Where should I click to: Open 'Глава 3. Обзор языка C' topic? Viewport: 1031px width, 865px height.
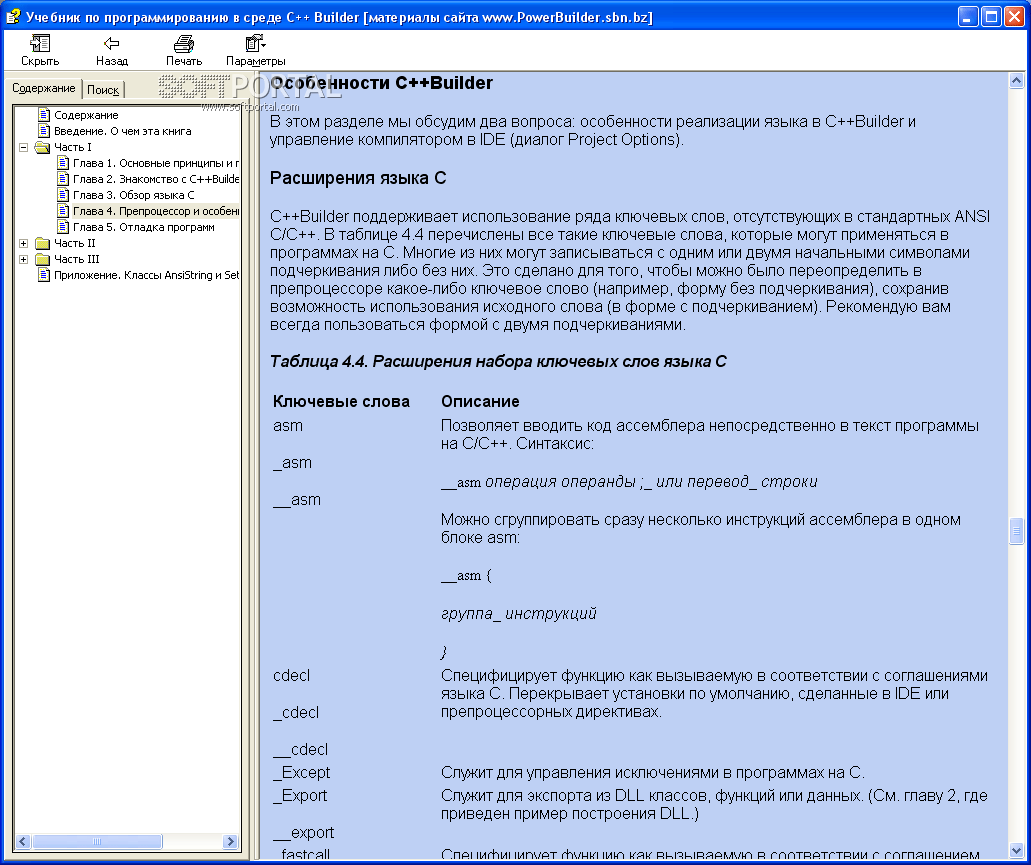133,195
